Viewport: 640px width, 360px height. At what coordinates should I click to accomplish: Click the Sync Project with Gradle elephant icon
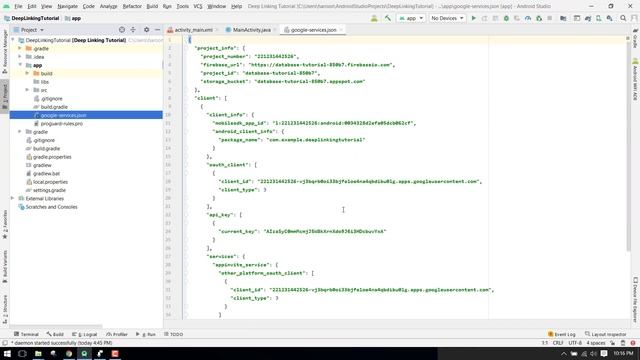click(588, 18)
